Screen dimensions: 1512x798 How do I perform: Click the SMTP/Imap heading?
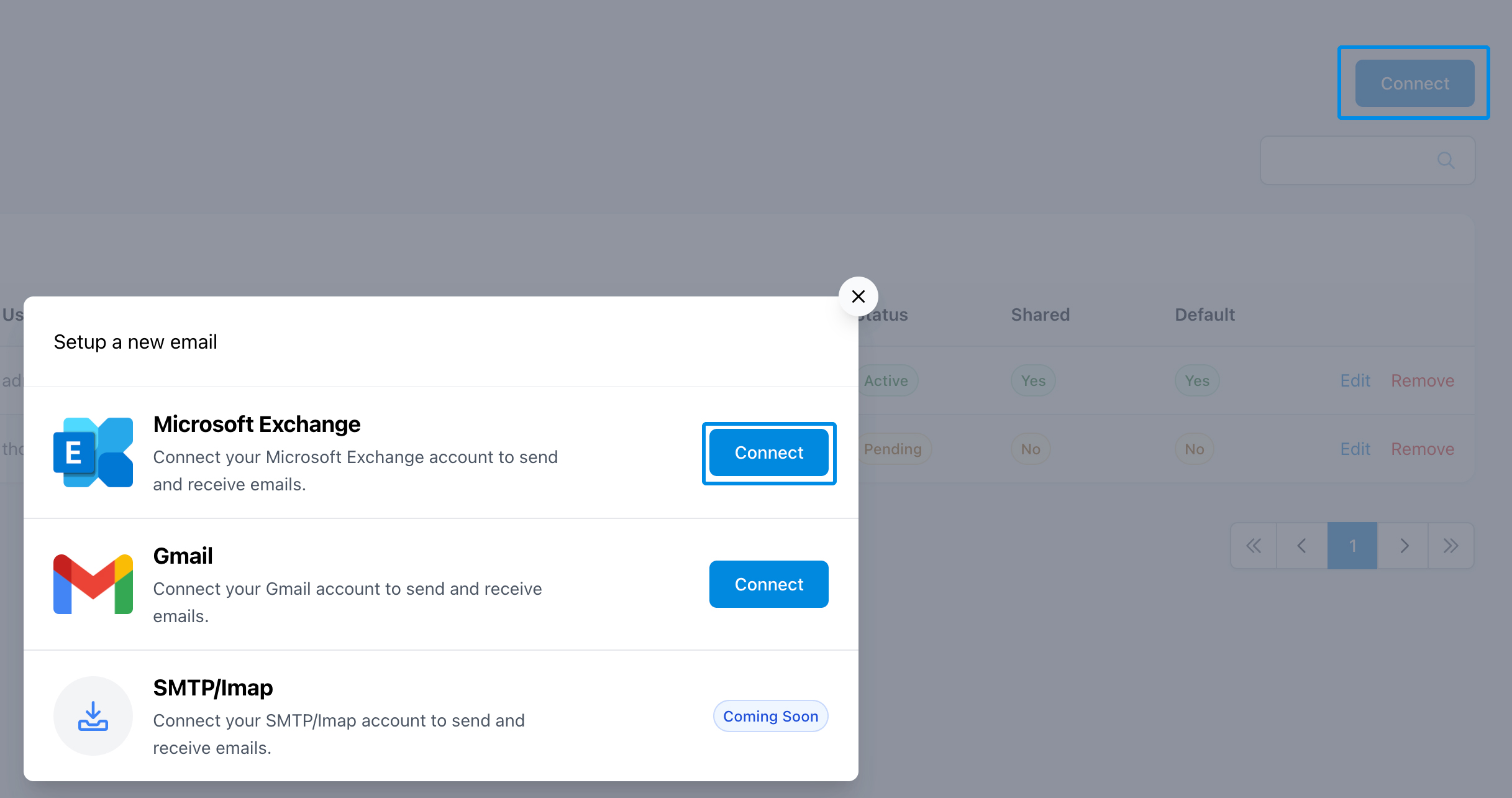pyautogui.click(x=213, y=688)
